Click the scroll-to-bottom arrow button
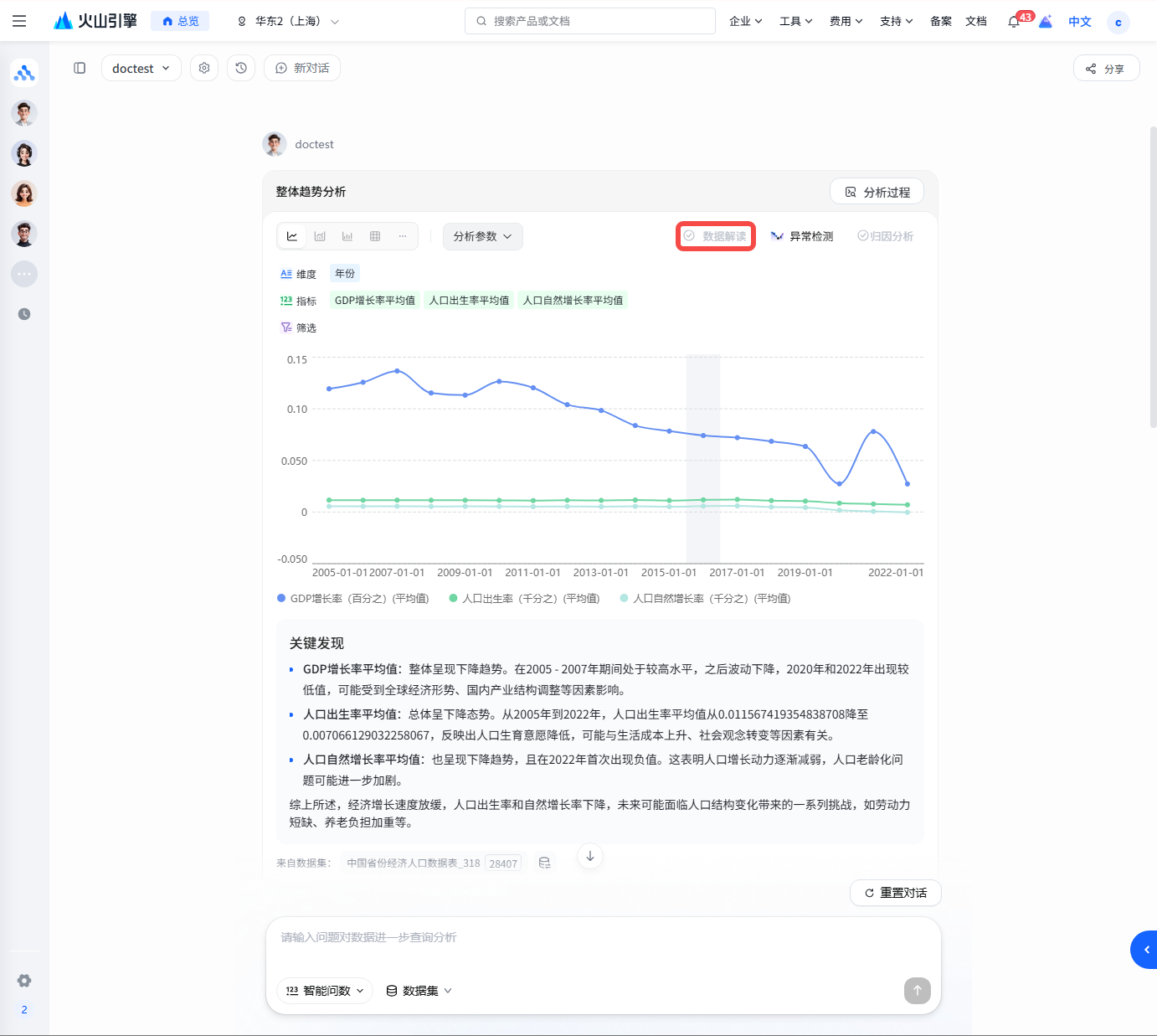 pos(590,856)
